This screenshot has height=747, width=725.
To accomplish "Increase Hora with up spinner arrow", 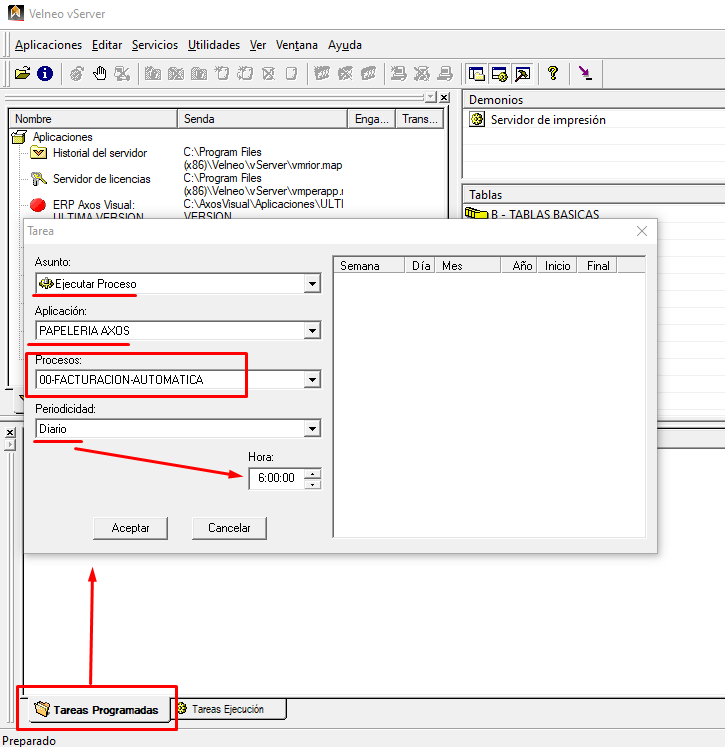I will 312,474.
